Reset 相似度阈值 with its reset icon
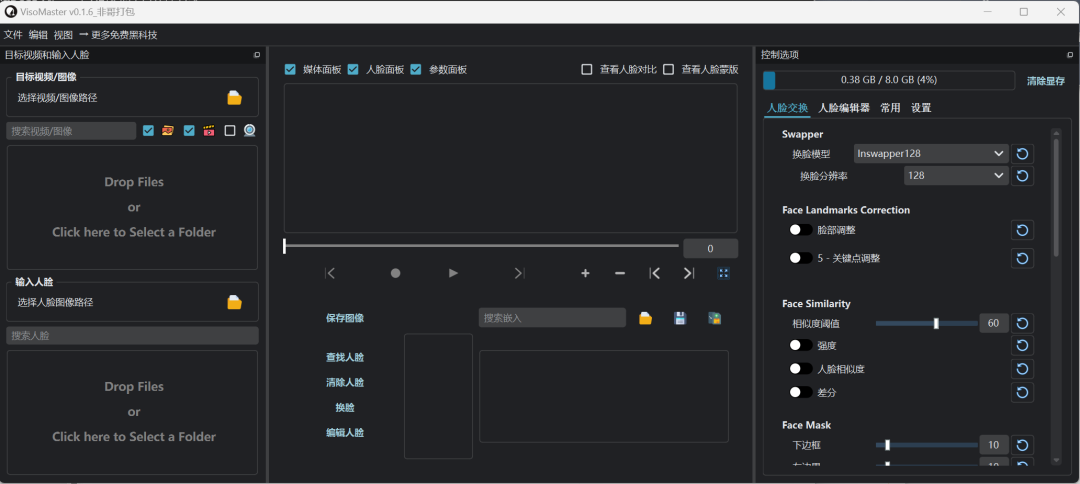This screenshot has height=484, width=1080. (x=1022, y=323)
